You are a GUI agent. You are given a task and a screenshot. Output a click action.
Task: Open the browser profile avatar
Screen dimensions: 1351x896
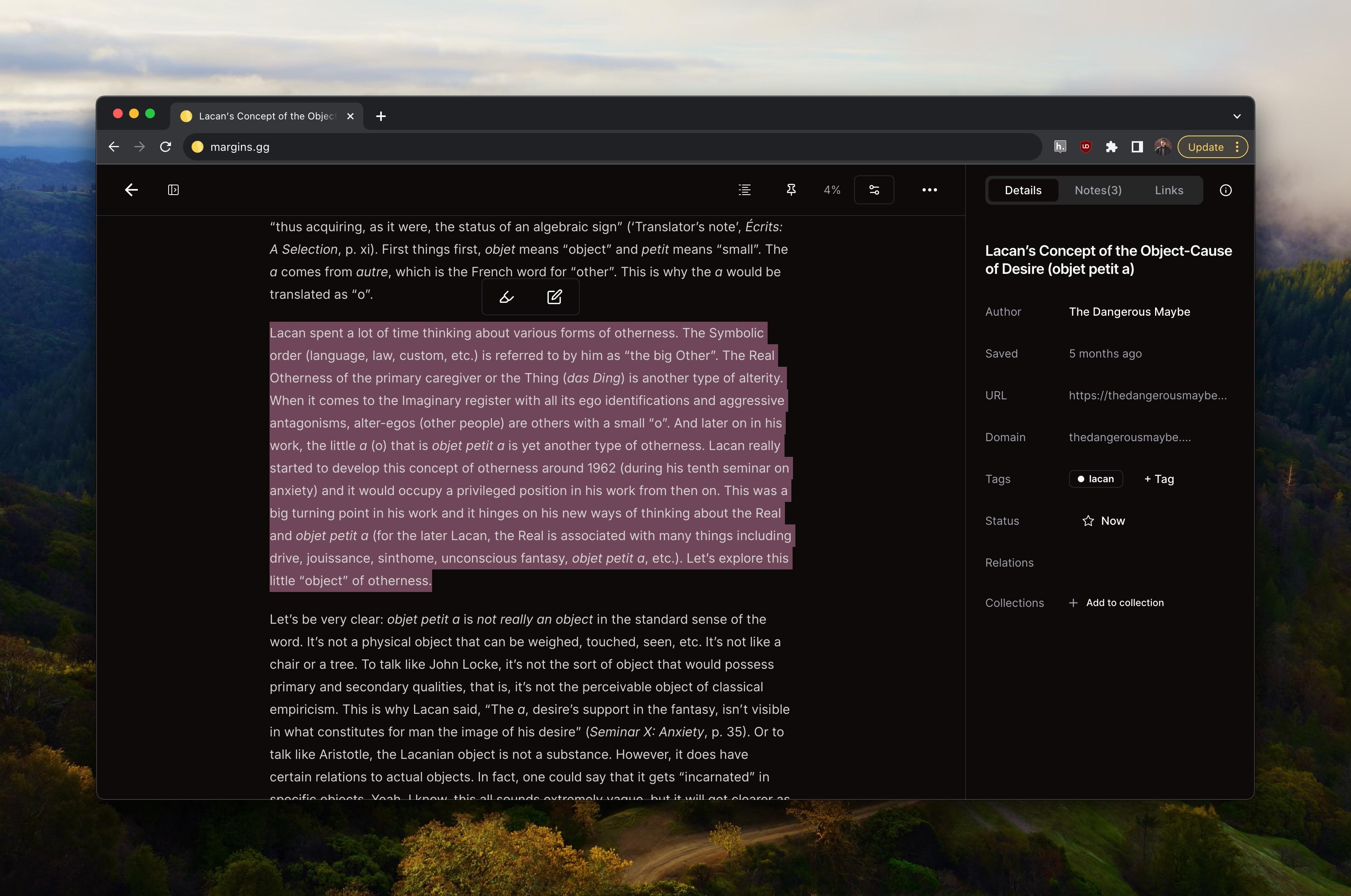[x=1162, y=147]
